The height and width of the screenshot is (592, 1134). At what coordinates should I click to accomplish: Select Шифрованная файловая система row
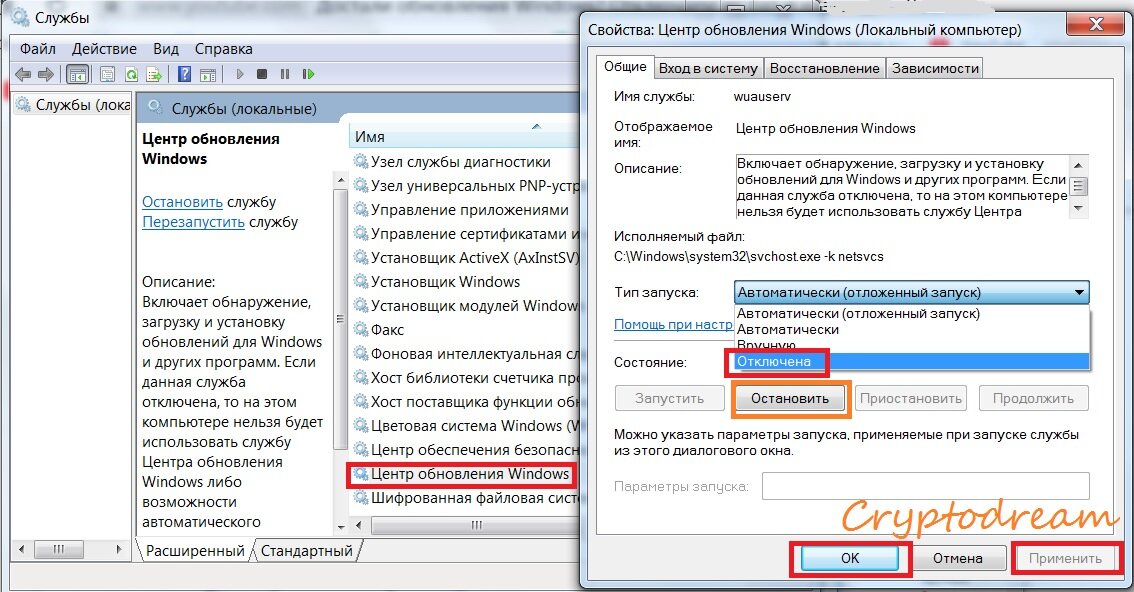pos(464,498)
